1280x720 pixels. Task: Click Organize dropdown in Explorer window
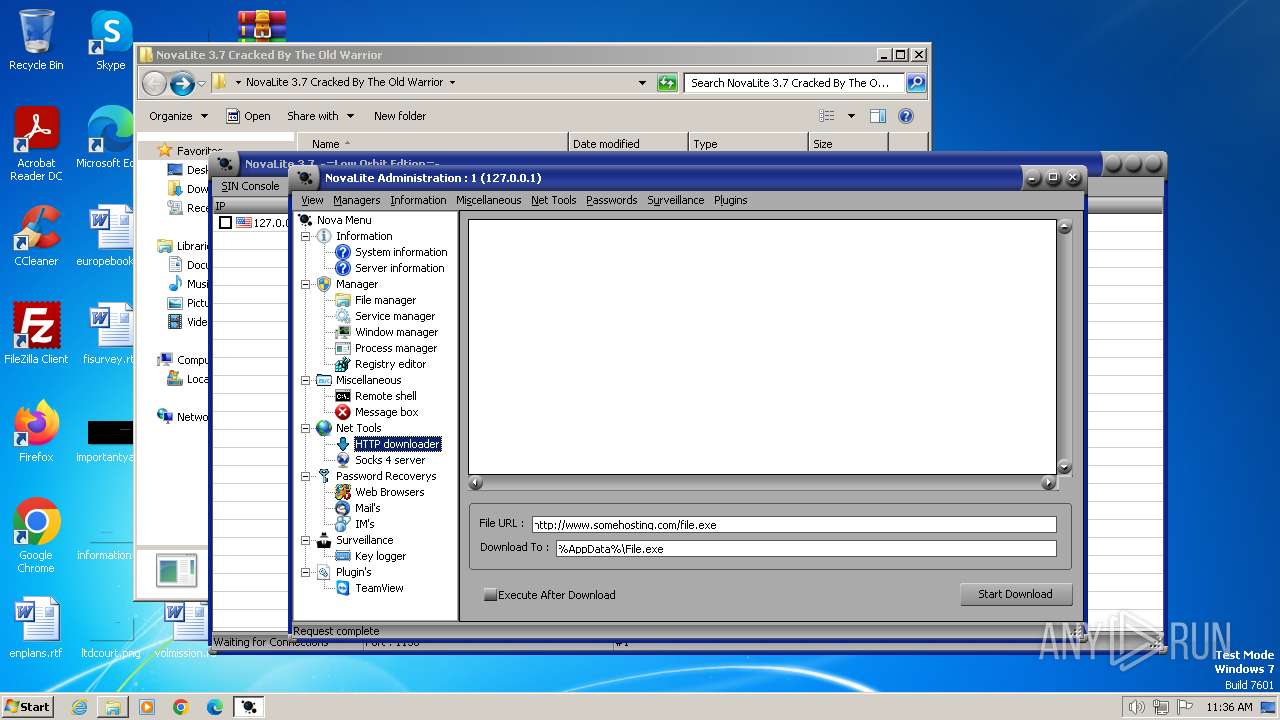click(x=178, y=116)
